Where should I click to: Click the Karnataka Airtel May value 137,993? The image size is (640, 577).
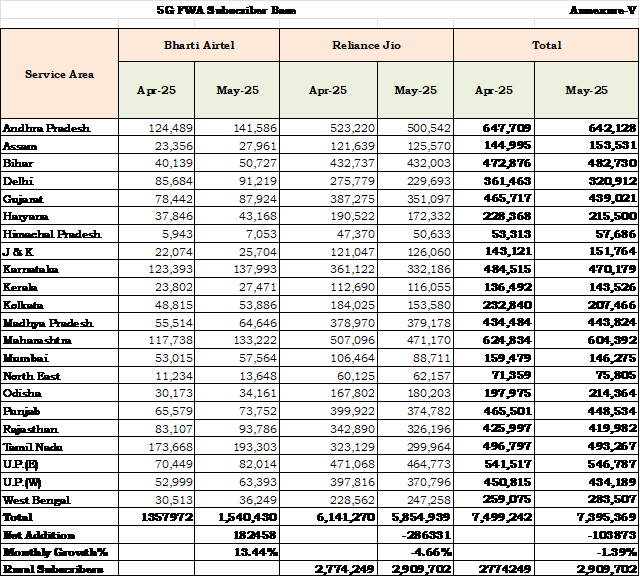[255, 269]
